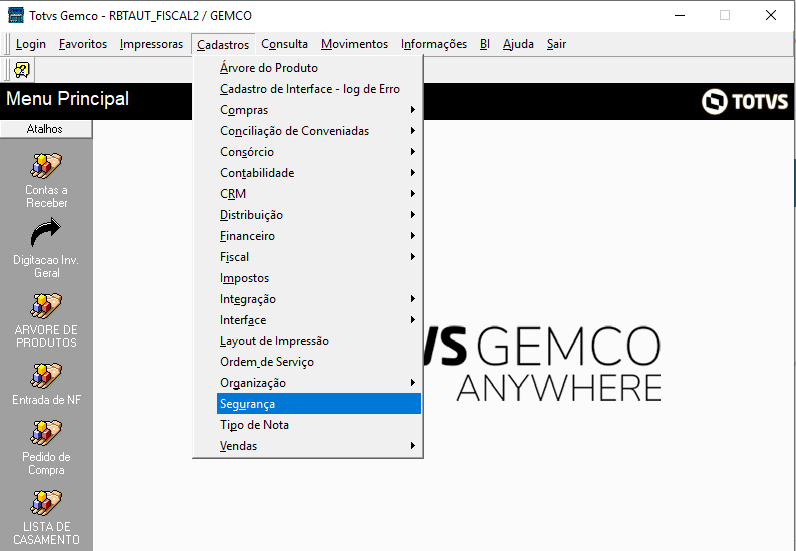796x551 pixels.
Task: Click the Totvs Gemco title bar app icon
Action: [16, 15]
